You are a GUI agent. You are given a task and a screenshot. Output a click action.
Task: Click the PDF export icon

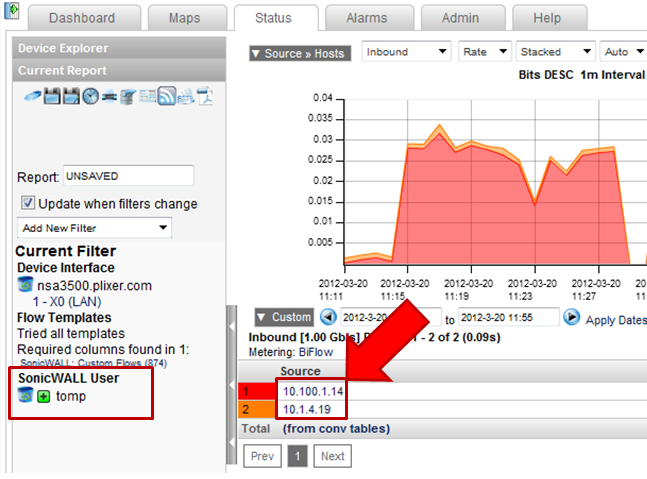(203, 96)
